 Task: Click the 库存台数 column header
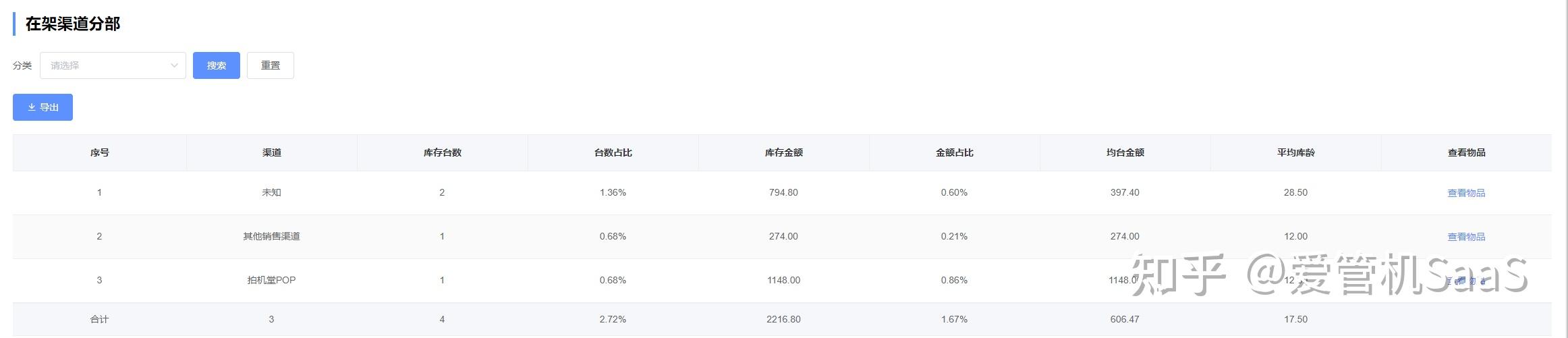(442, 152)
